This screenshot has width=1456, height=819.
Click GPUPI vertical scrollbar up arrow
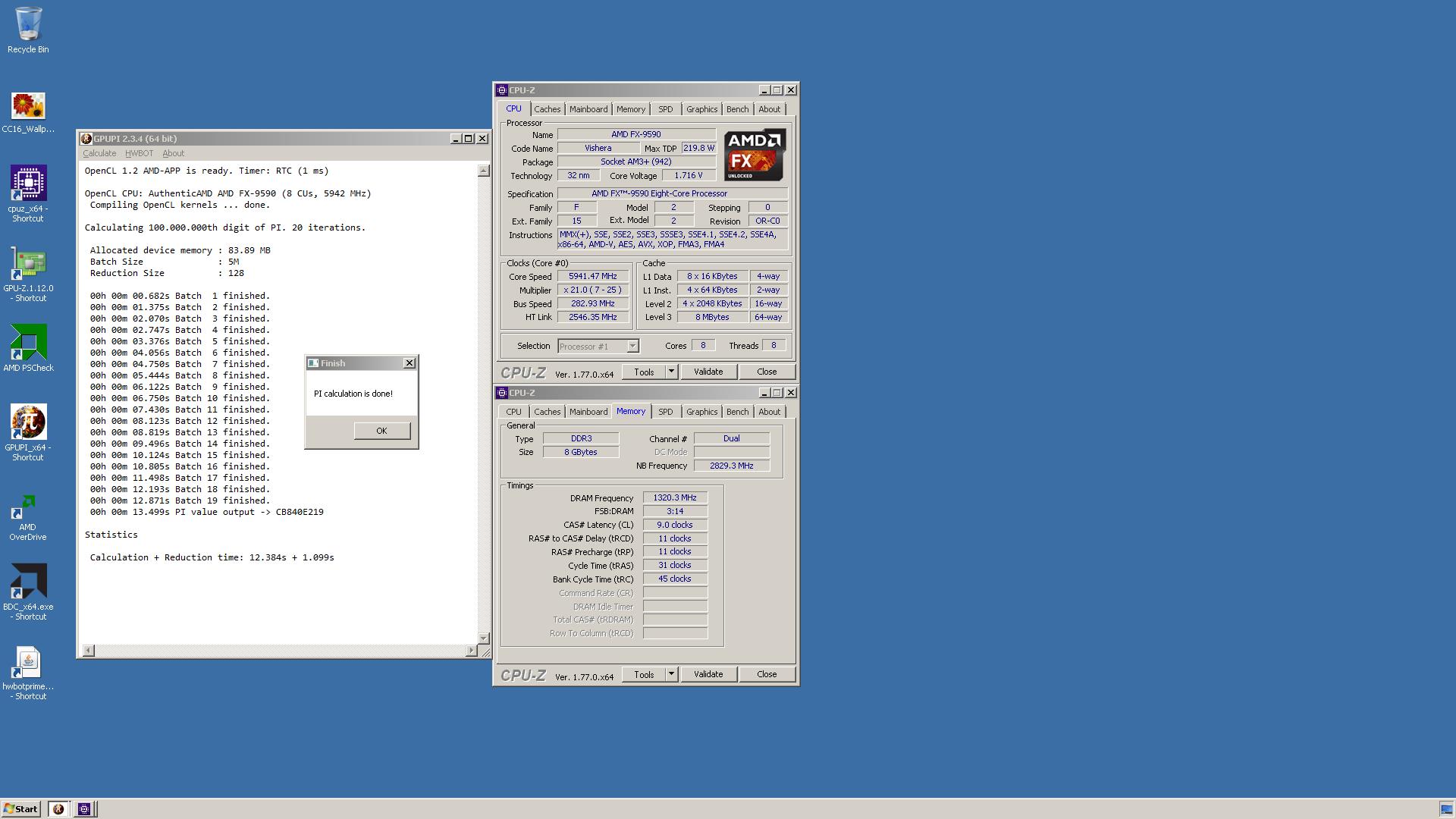coord(484,171)
